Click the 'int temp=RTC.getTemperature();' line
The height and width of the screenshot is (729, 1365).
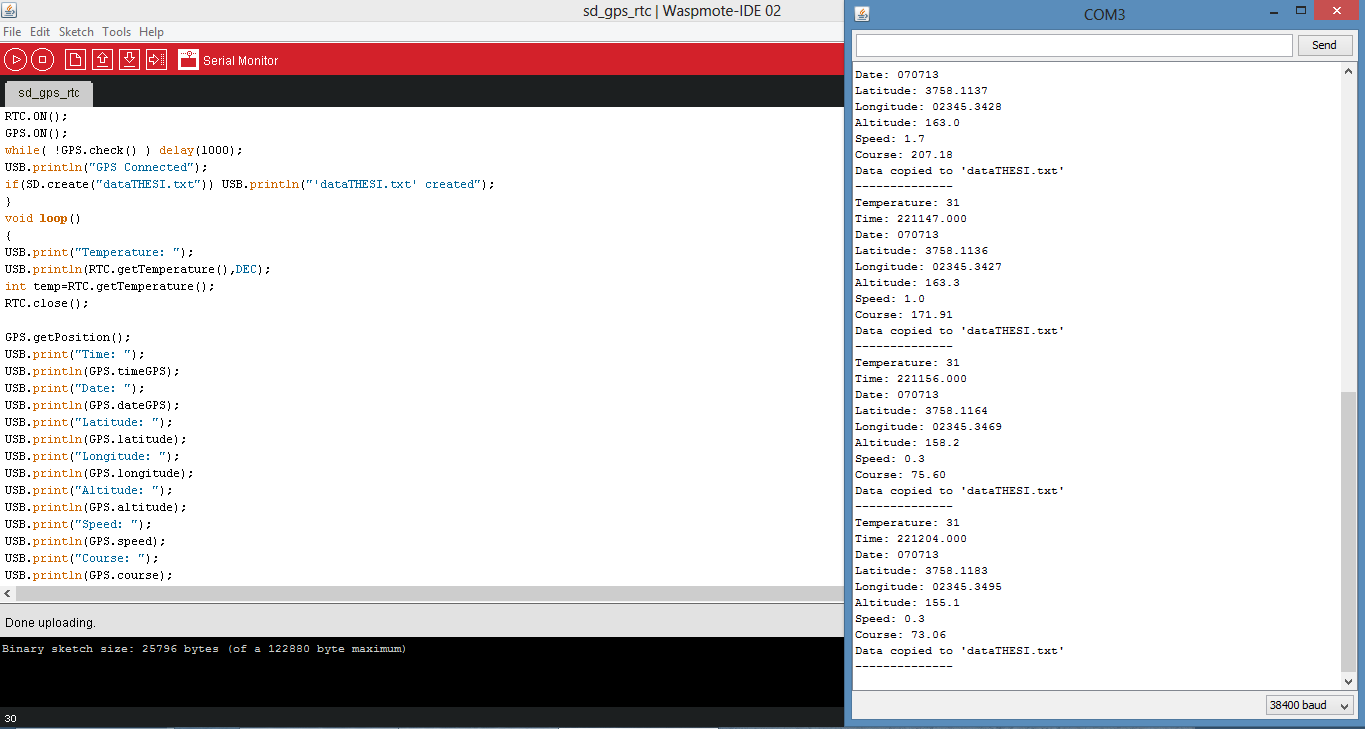[x=110, y=286]
